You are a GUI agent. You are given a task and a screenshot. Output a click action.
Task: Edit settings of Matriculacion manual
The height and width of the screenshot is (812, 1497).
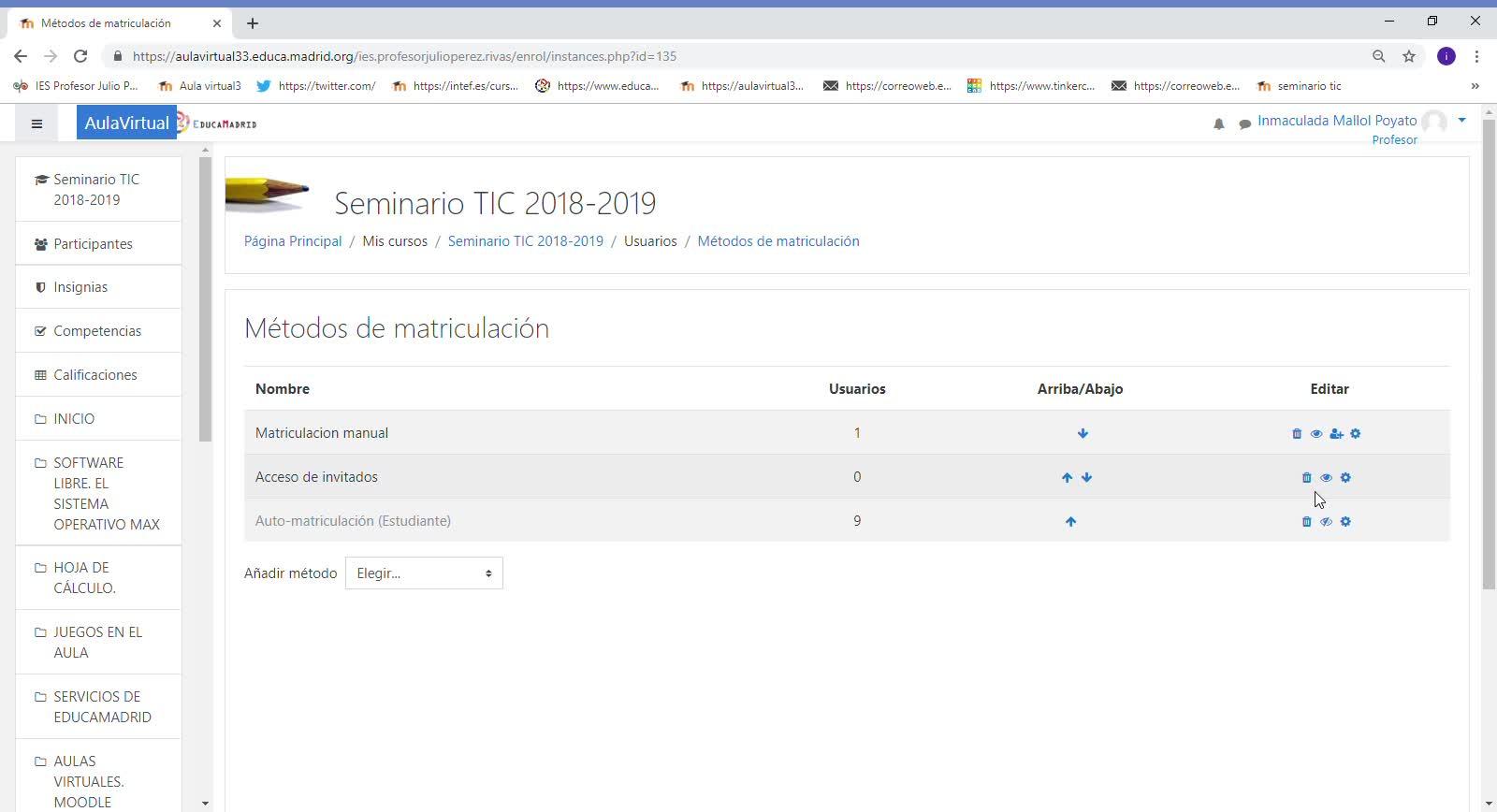[x=1356, y=434]
